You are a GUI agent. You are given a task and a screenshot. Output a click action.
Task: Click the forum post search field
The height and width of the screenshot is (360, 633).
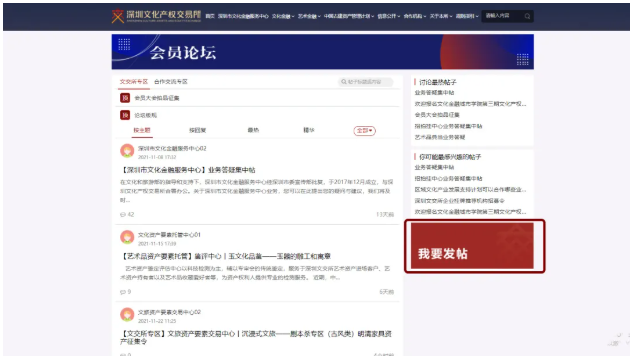point(365,82)
